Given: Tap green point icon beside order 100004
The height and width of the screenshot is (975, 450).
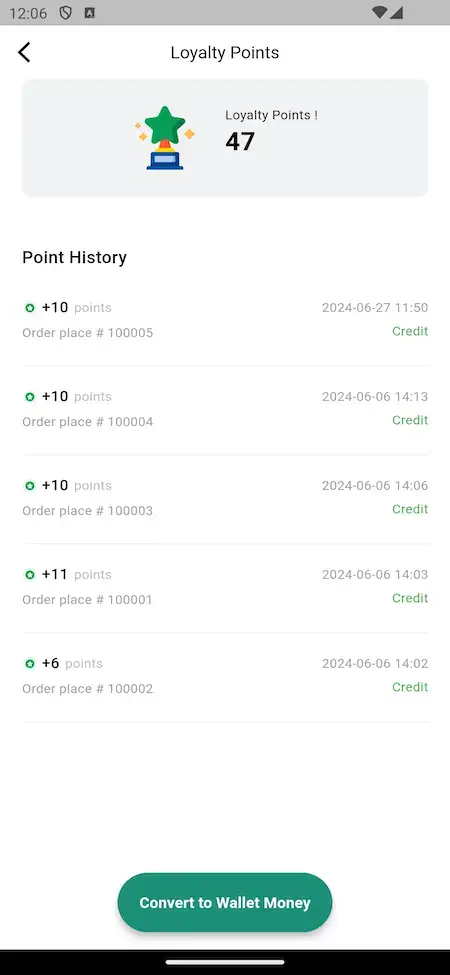Looking at the screenshot, I should pyautogui.click(x=30, y=397).
